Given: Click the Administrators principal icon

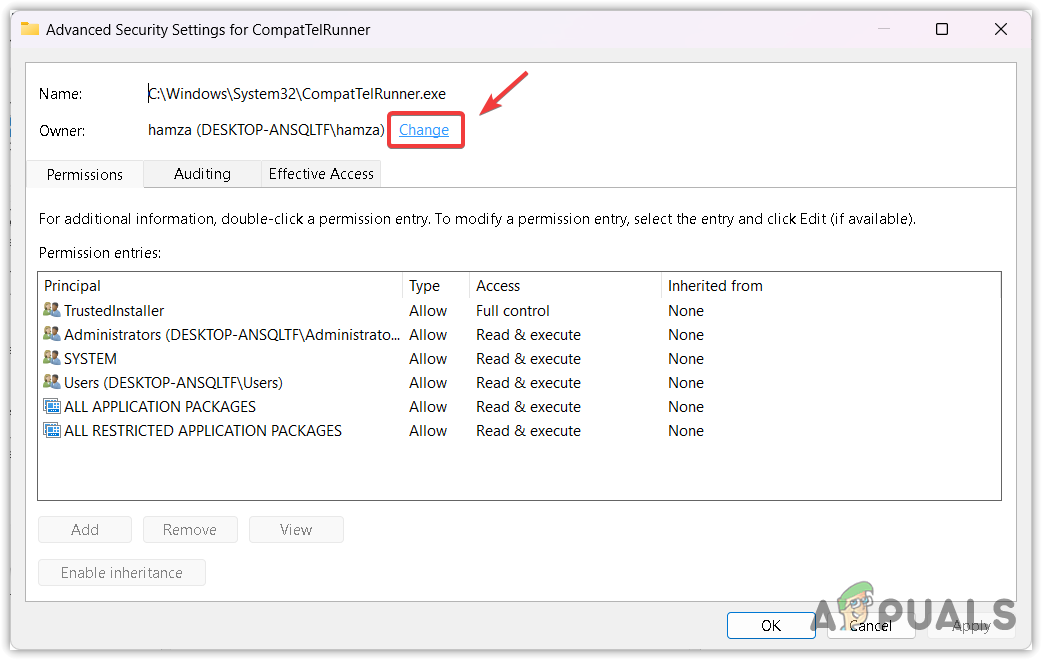Looking at the screenshot, I should coord(52,335).
